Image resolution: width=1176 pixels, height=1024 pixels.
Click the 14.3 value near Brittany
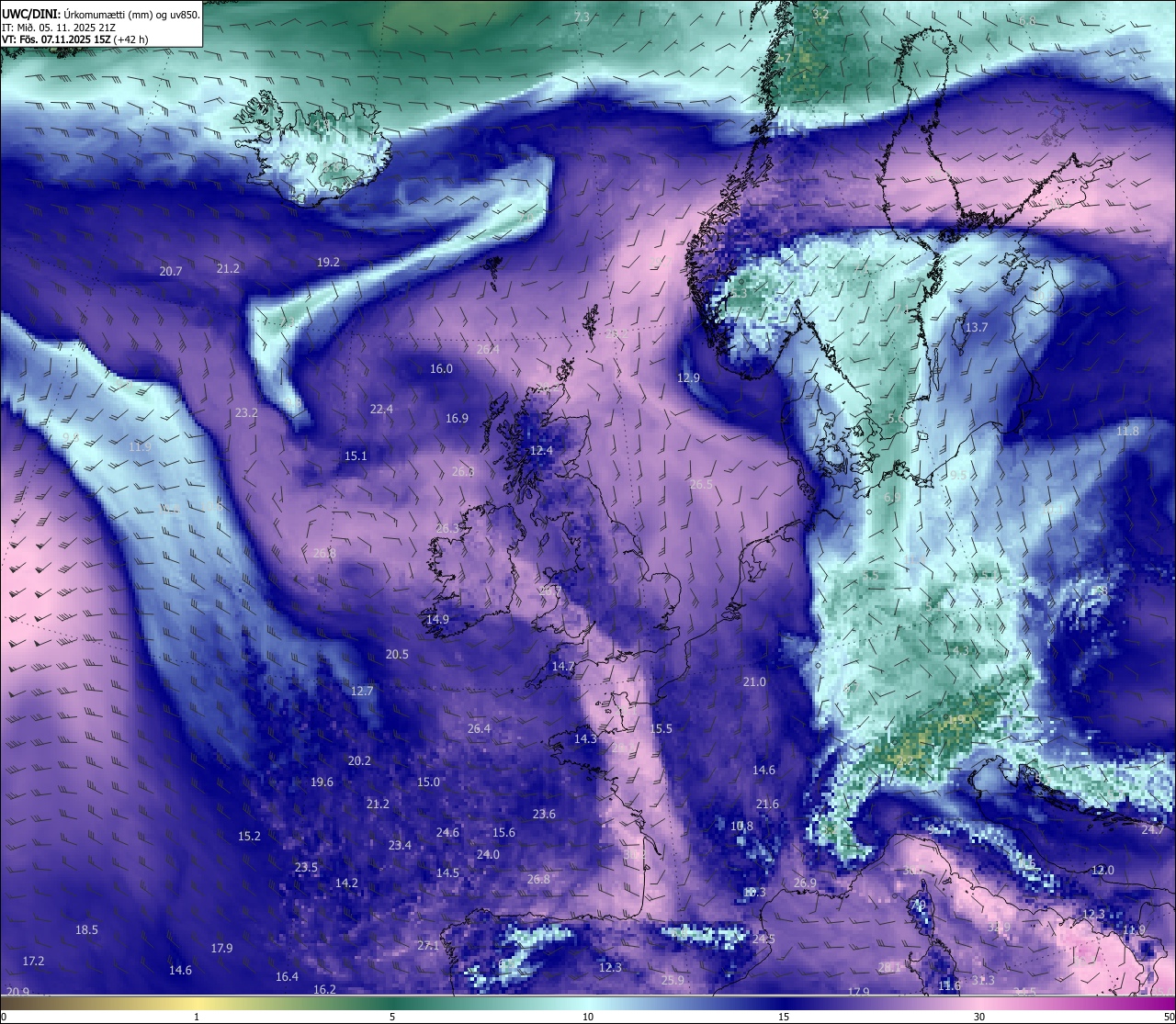pyautogui.click(x=585, y=738)
